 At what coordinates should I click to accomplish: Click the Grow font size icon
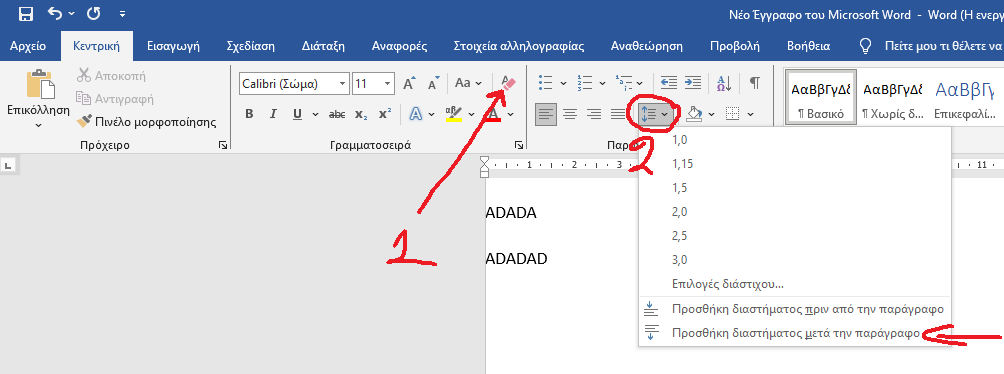[409, 83]
